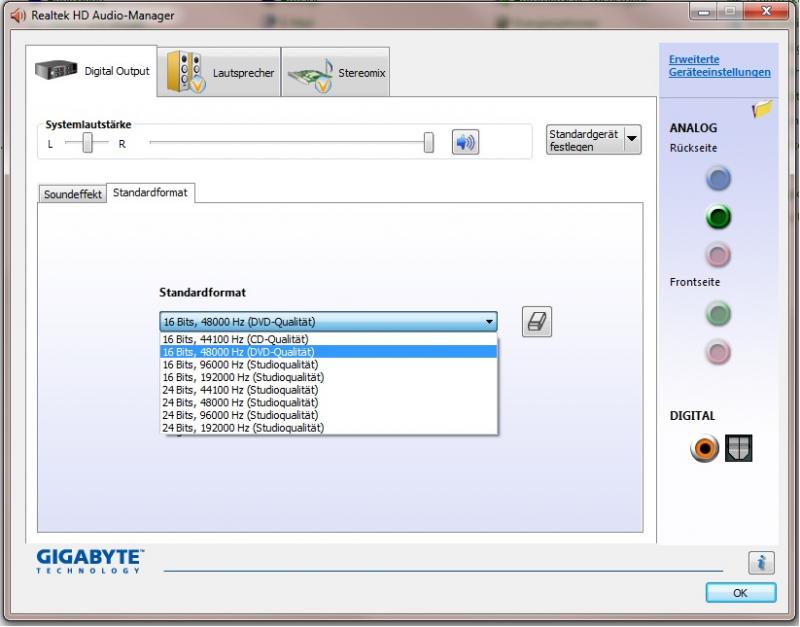Select the active green rear jack
The width and height of the screenshot is (800, 627).
pyautogui.click(x=718, y=217)
